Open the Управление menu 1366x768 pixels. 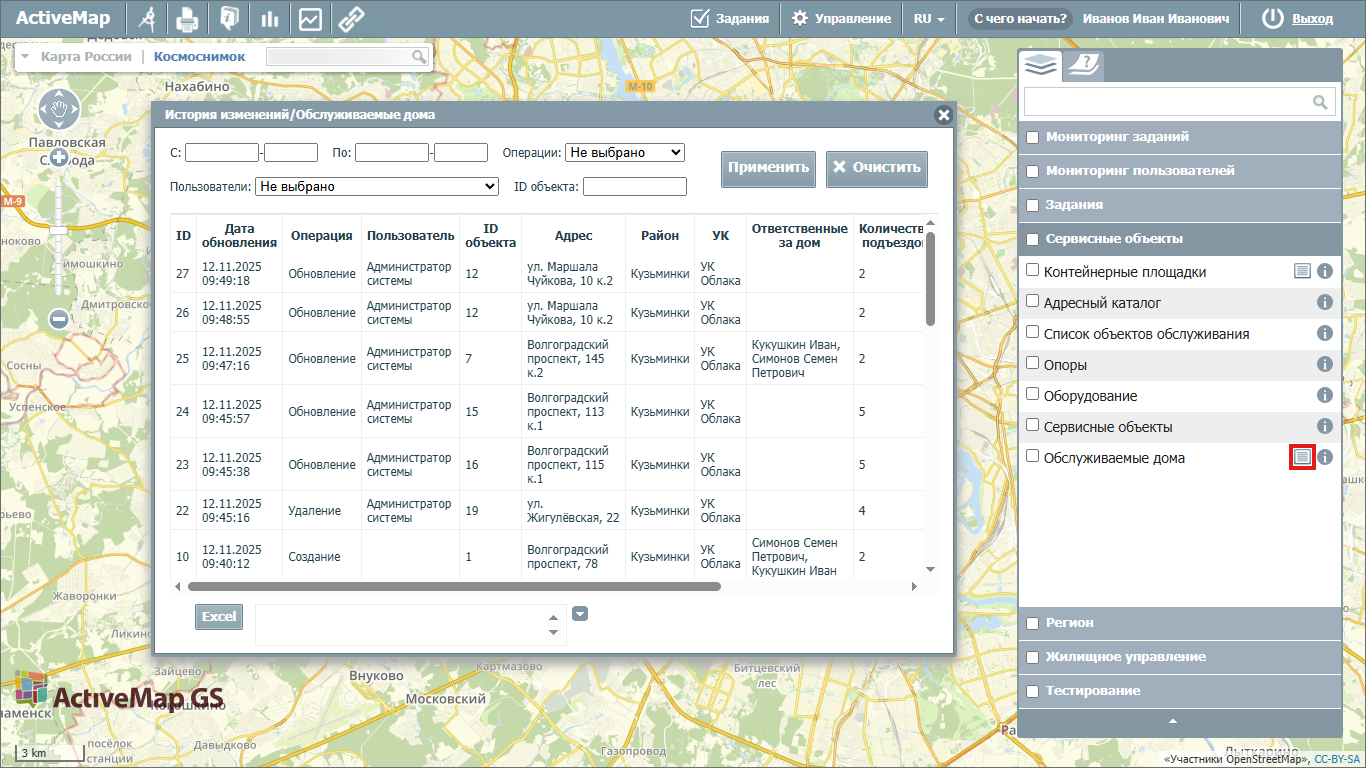coord(841,18)
